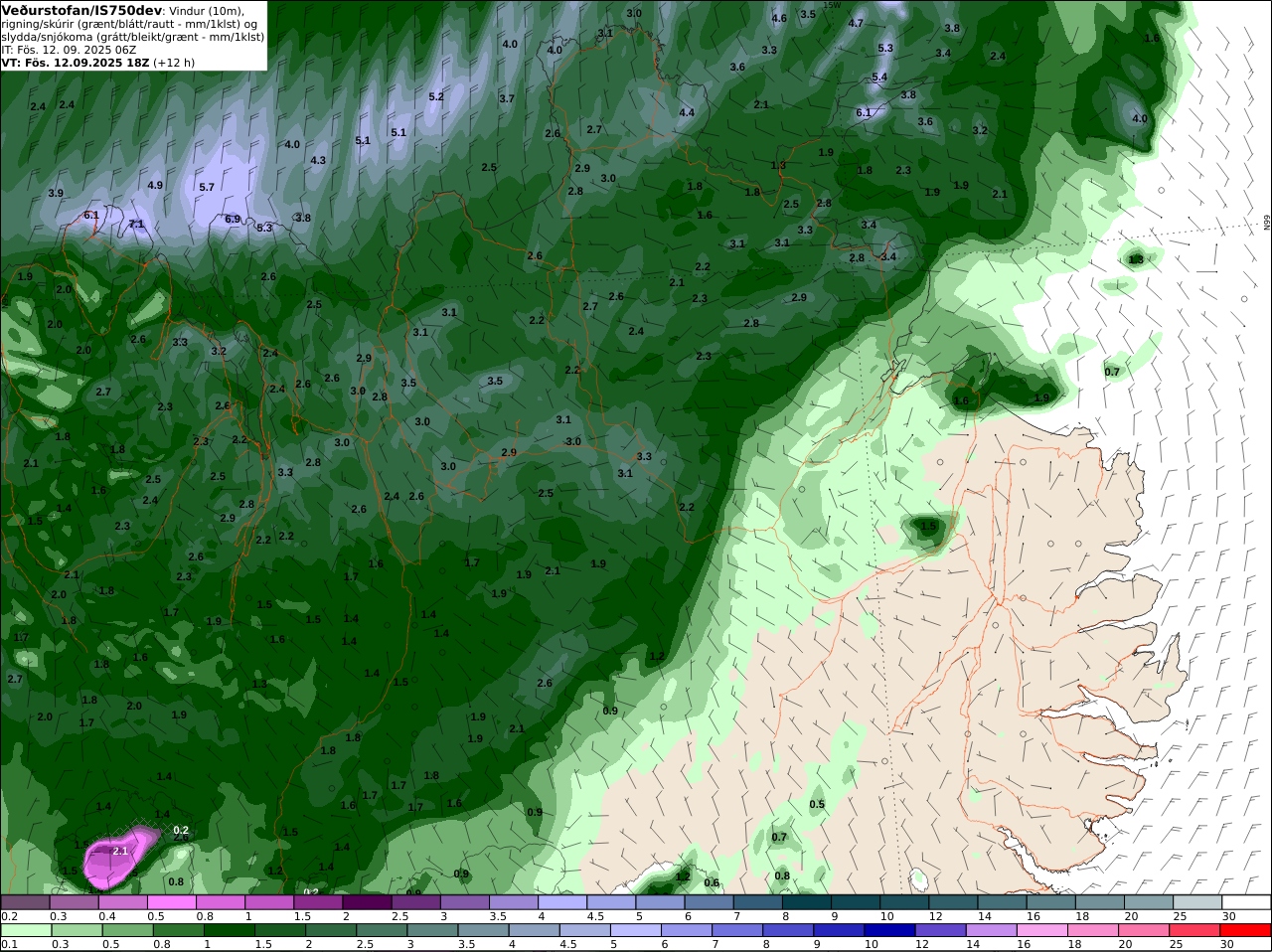This screenshot has height=952, width=1272.
Task: Click the 'Veðurstofan/IS750dev' title text
Action: [81, 10]
